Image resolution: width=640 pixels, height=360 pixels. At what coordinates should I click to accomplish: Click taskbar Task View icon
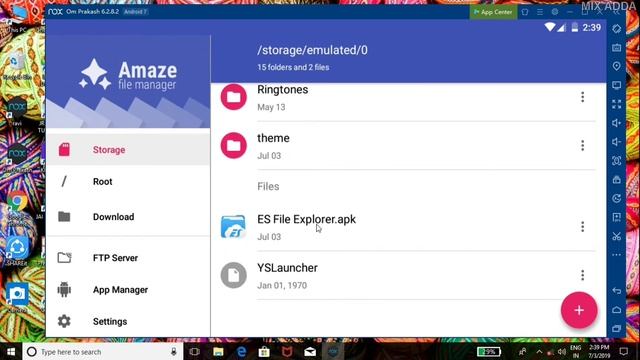pyautogui.click(x=195, y=351)
